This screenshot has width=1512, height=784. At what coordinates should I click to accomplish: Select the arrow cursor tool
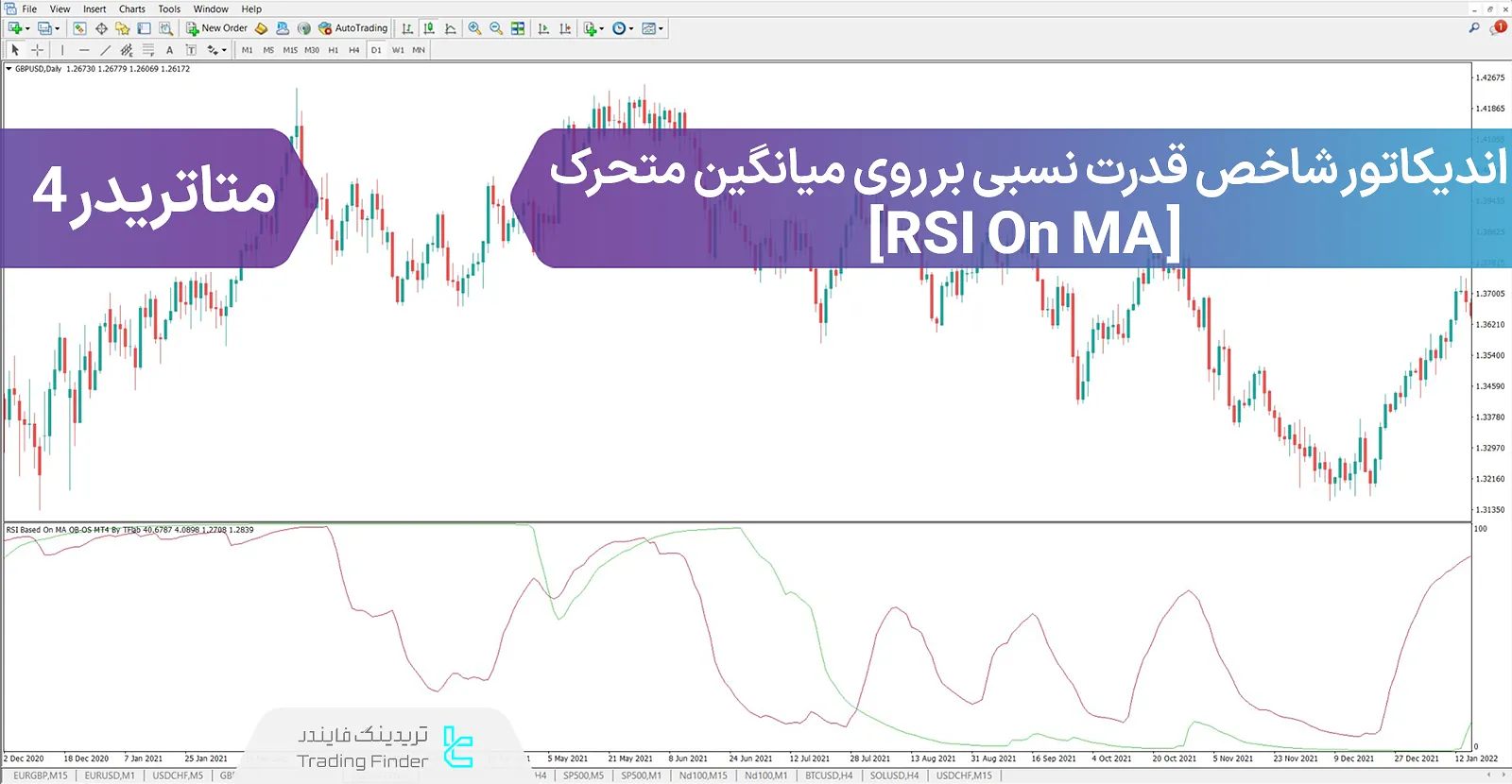point(15,50)
